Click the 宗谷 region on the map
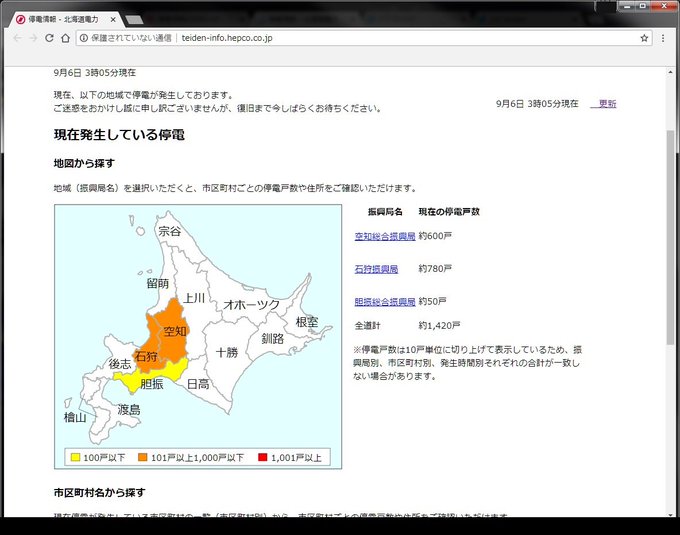 (x=169, y=231)
